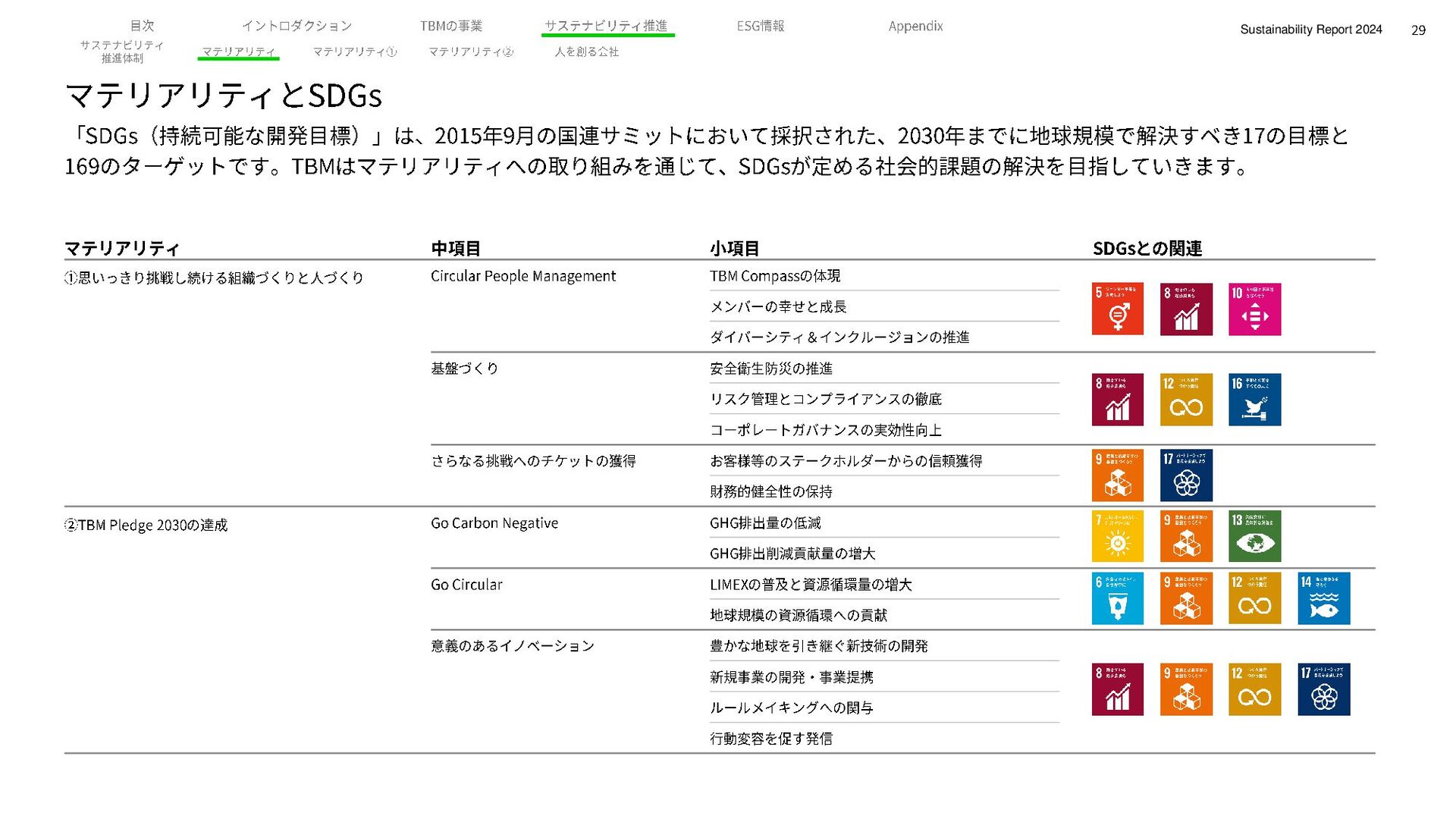The width and height of the screenshot is (1456, 819).
Task: Go to サステナビリティ推進体制 sub-section
Action: (122, 52)
